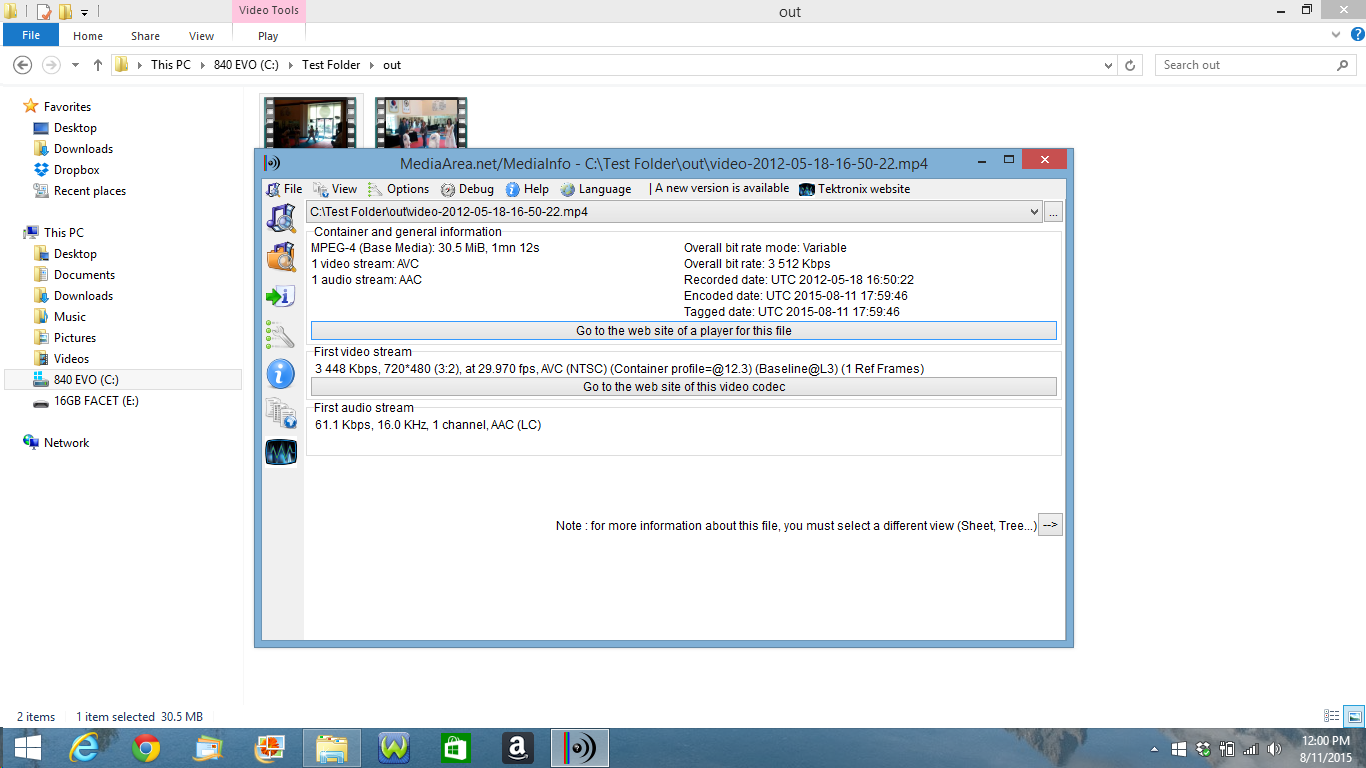Image resolution: width=1366 pixels, height=768 pixels.
Task: Click the MediaInfo icon on the taskbar
Action: (x=580, y=748)
